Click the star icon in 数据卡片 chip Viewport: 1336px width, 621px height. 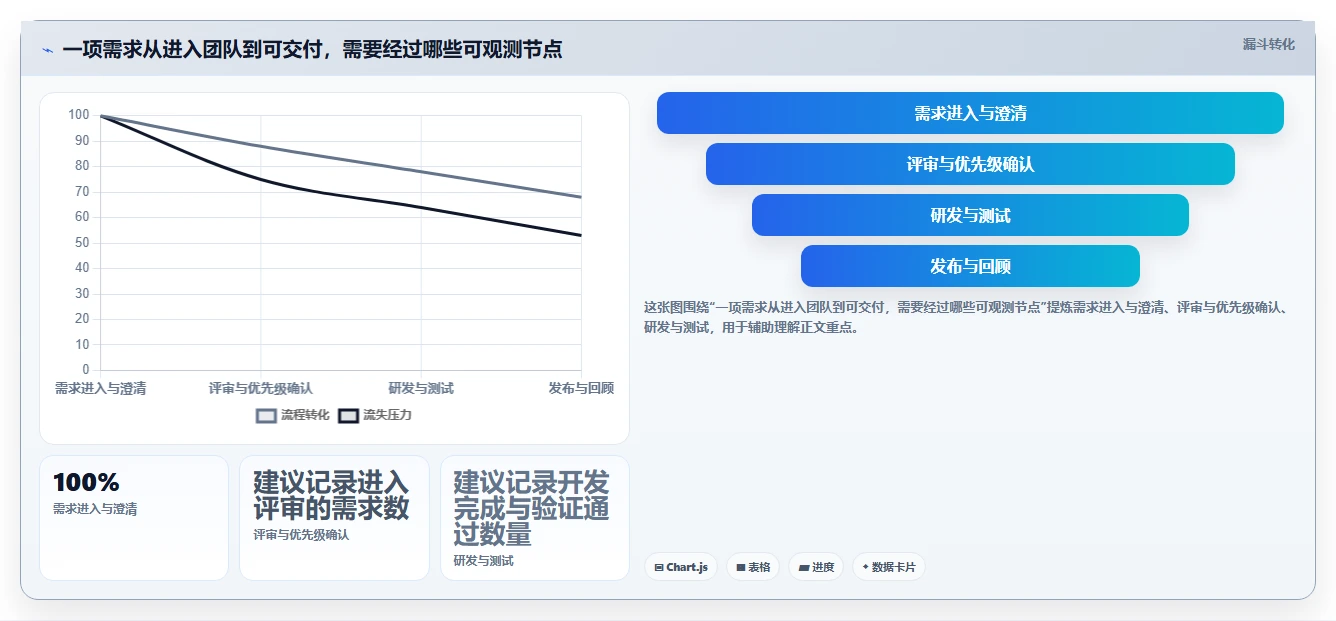[865, 567]
